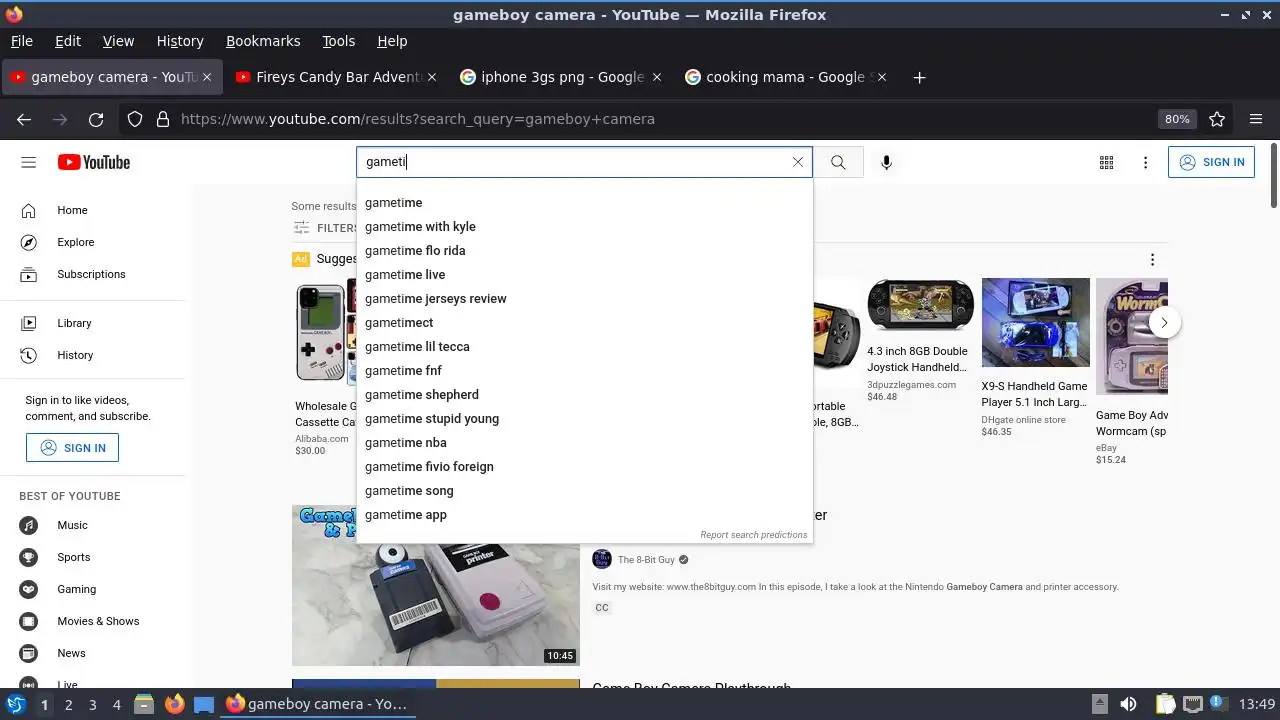Switch to iphone 3gs png Google tab
The image size is (1280, 720).
pos(561,77)
